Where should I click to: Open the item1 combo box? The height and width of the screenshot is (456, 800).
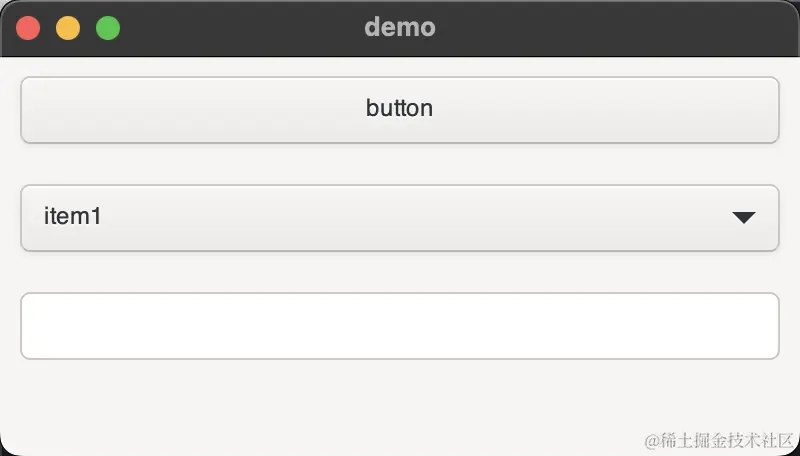(x=399, y=218)
